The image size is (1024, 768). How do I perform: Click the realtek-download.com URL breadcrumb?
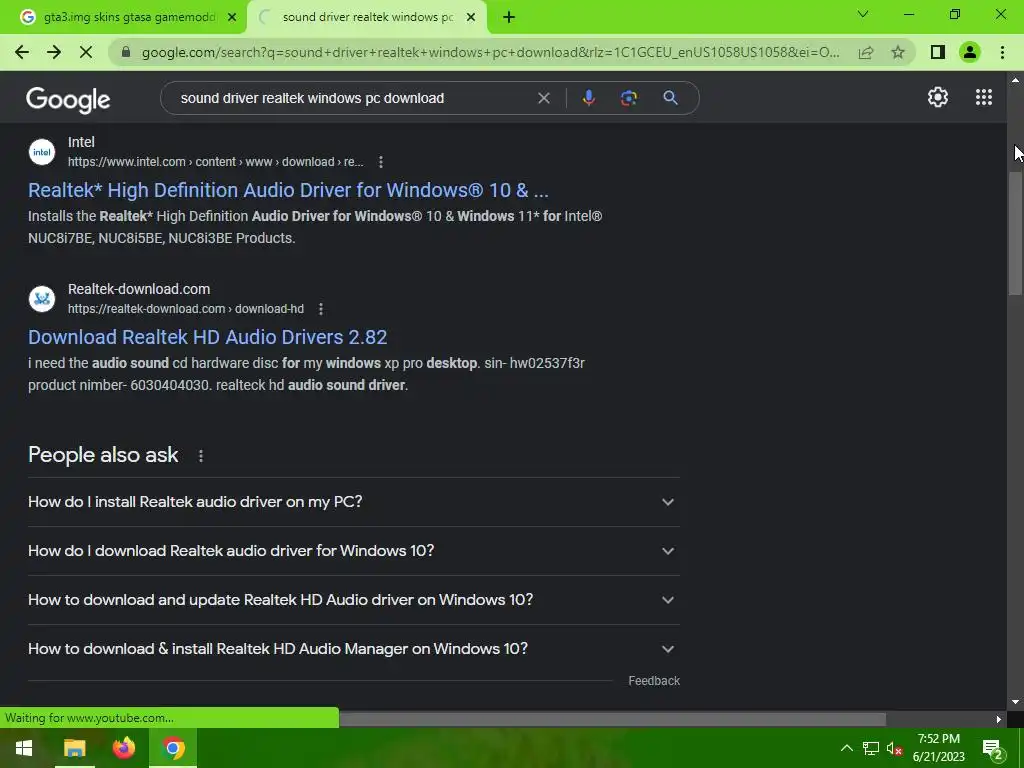tap(185, 309)
